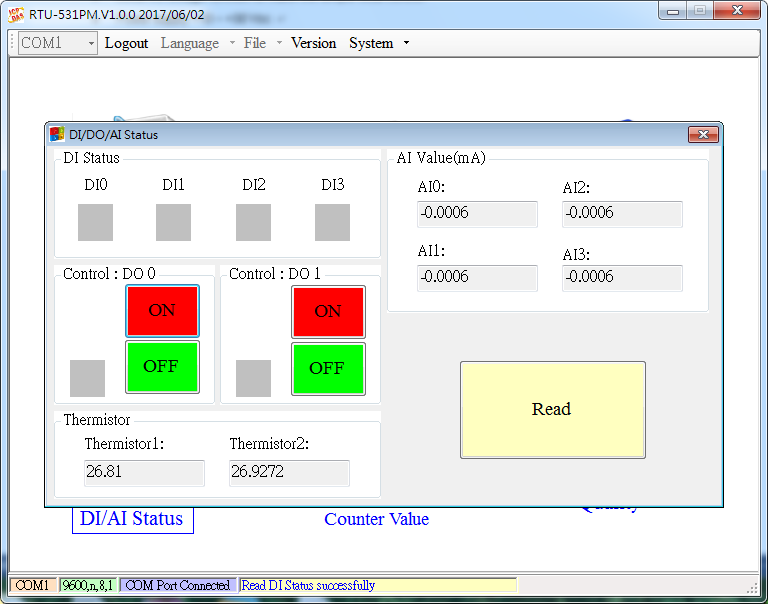Turn DO 0 ON with red button
768x604 pixels.
pos(162,311)
